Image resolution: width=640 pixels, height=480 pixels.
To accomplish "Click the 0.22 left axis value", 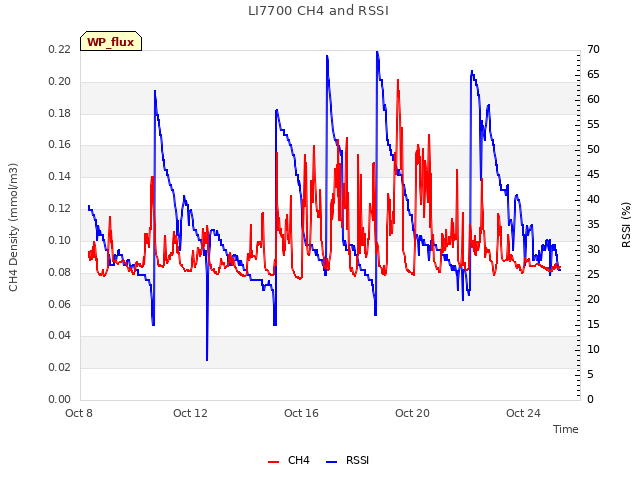I will click(60, 50).
